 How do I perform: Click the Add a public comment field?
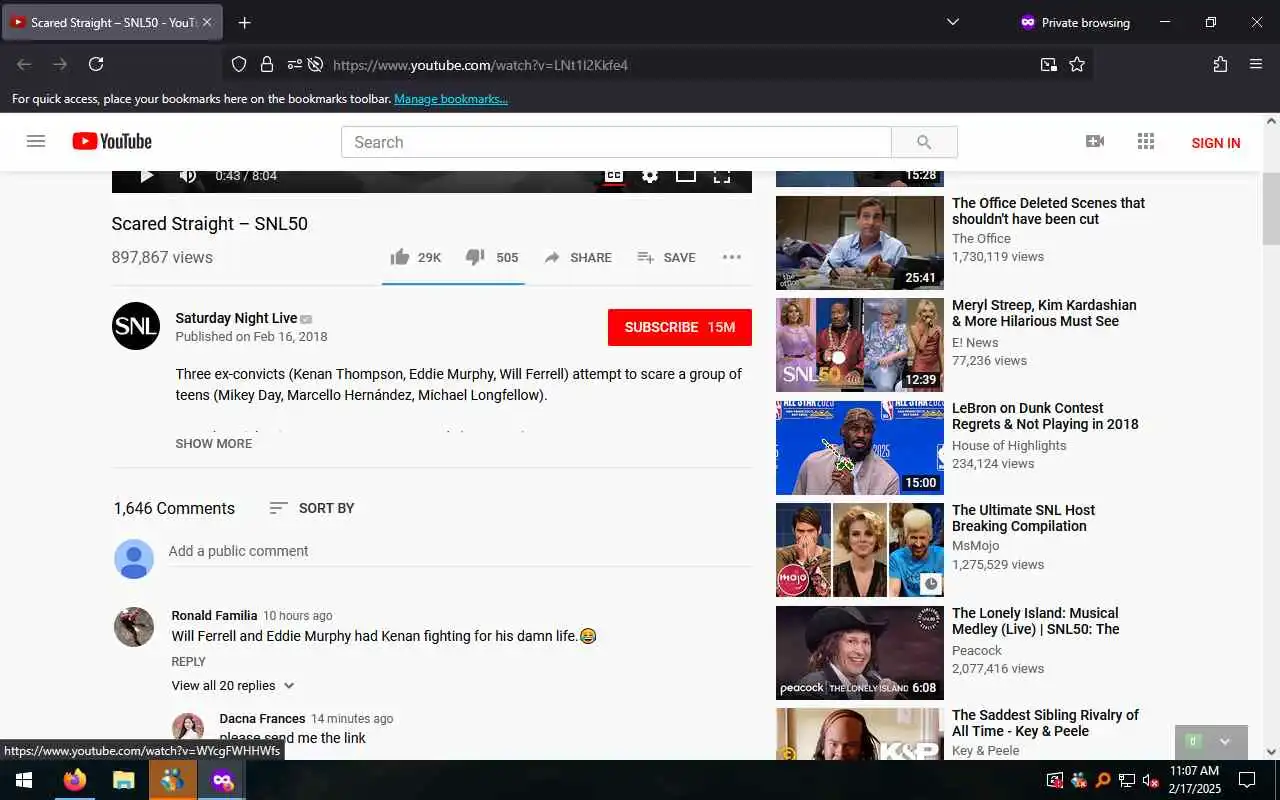460,551
